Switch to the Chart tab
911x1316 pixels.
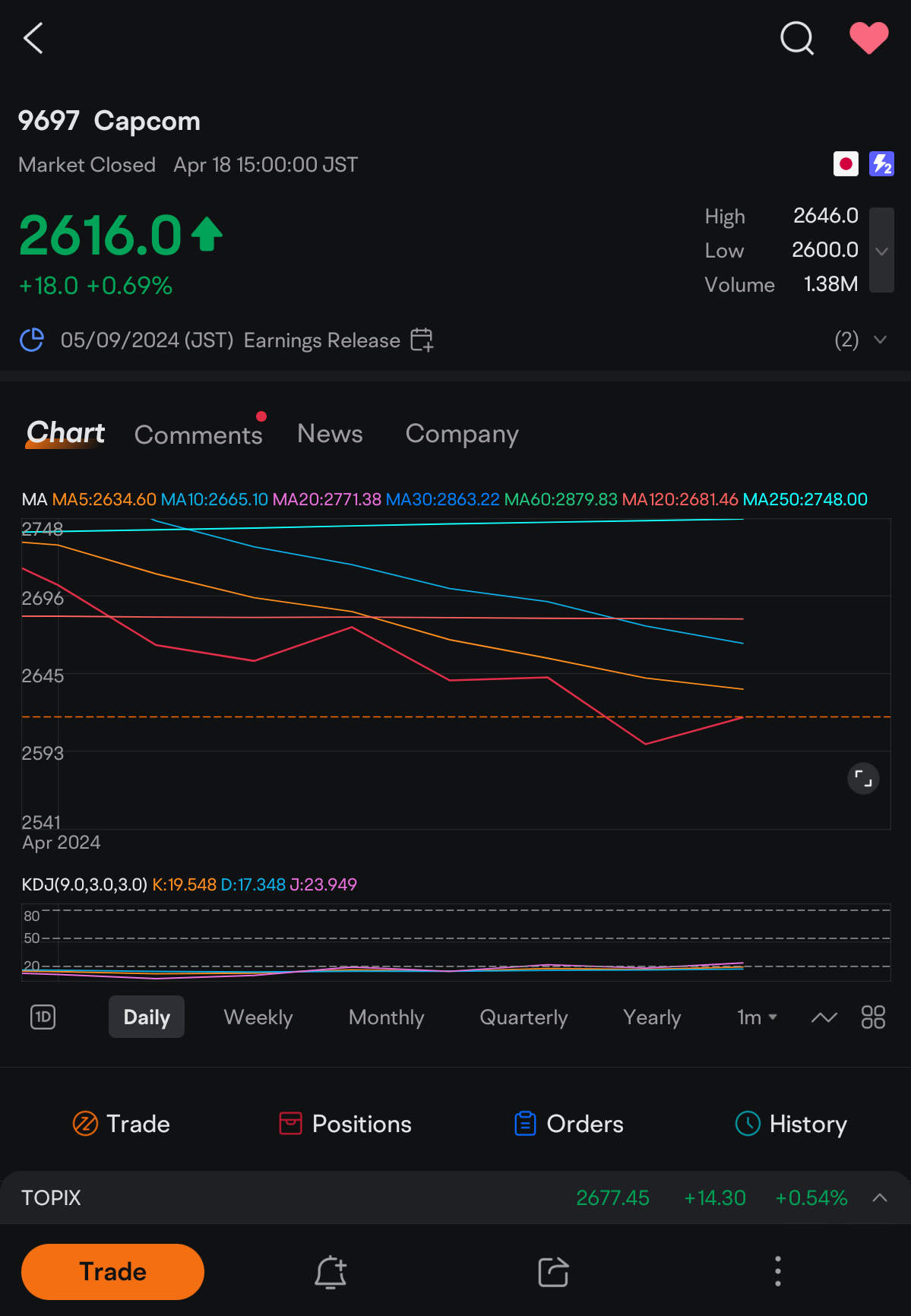click(x=65, y=433)
